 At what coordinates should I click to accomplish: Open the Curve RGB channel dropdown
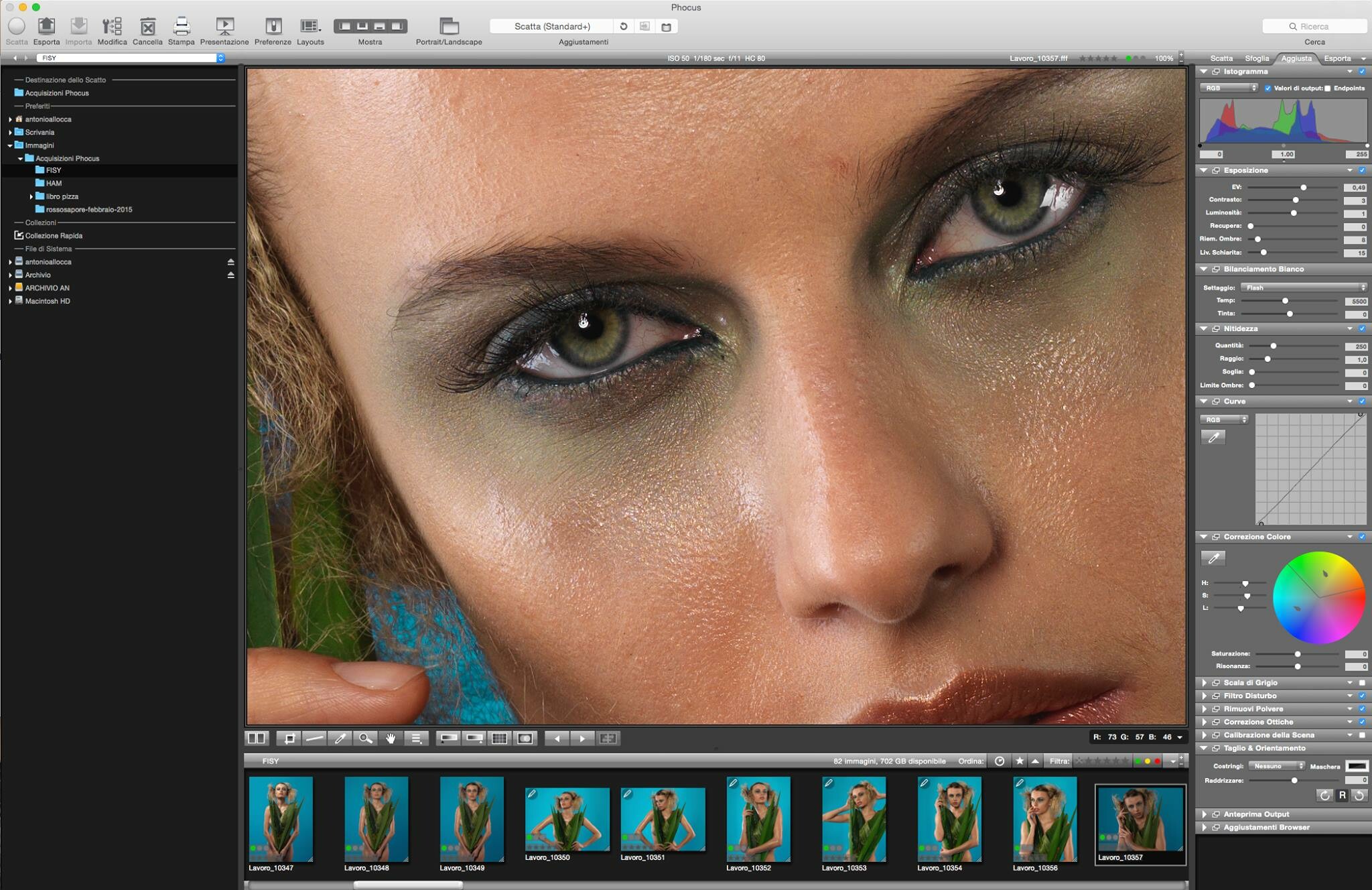click(1224, 420)
